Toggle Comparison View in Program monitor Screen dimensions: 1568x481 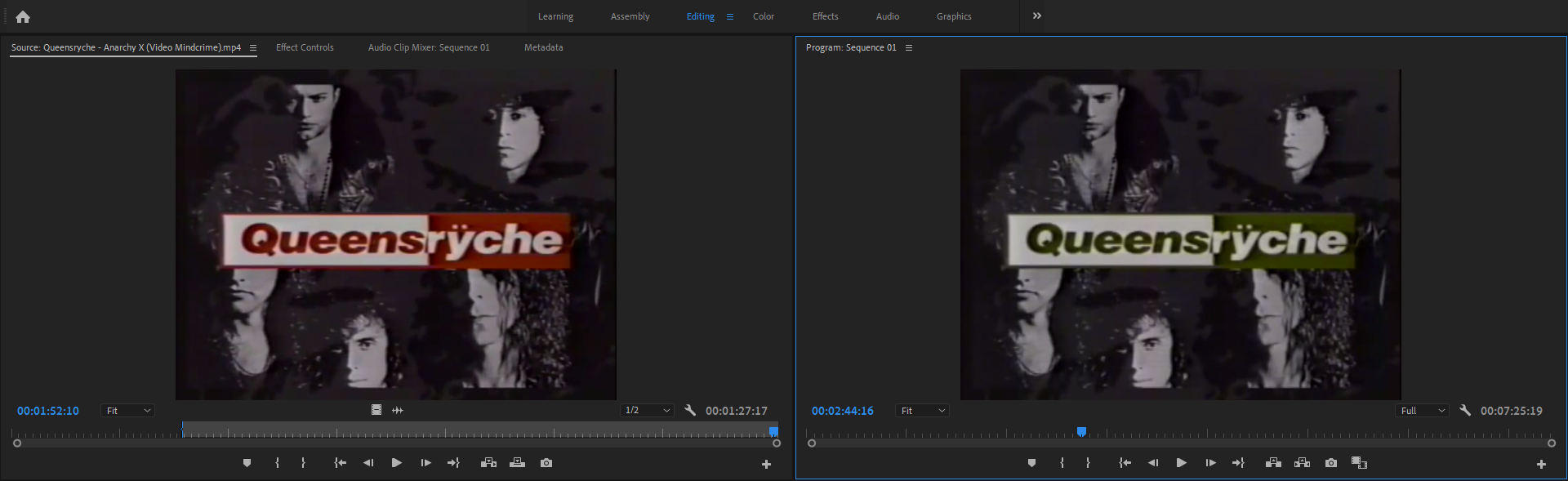click(x=1359, y=463)
